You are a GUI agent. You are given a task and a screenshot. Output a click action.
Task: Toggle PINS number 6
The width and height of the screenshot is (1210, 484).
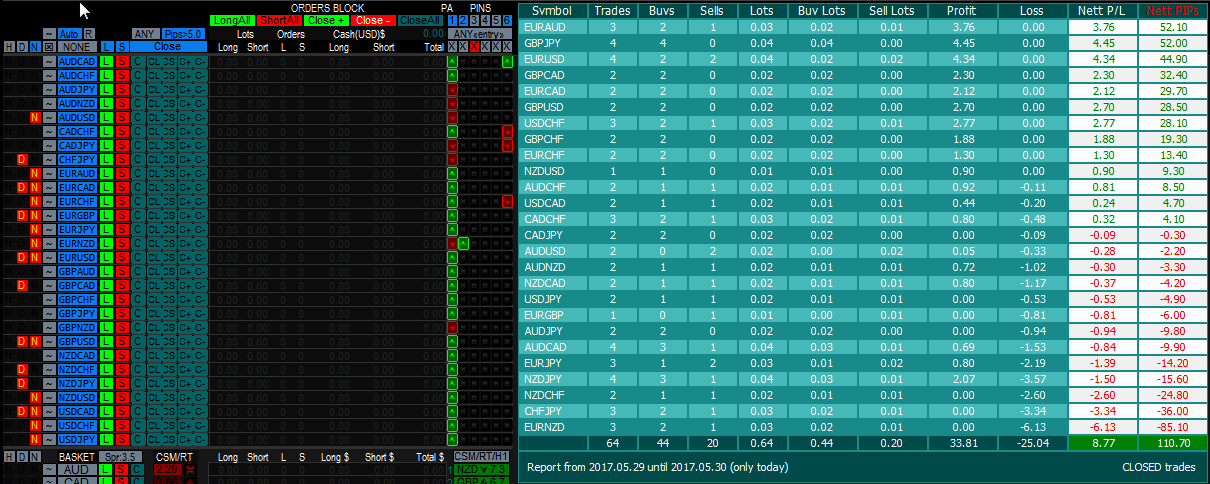(507, 20)
